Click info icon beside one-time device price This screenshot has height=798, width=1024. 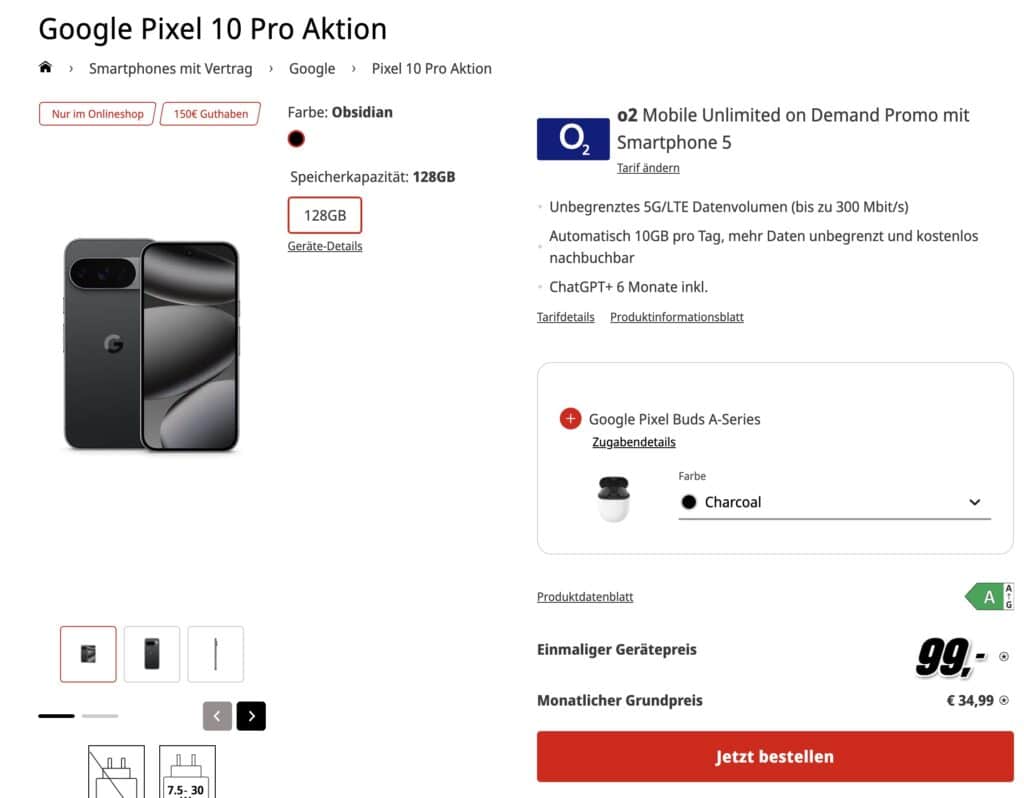(1003, 657)
